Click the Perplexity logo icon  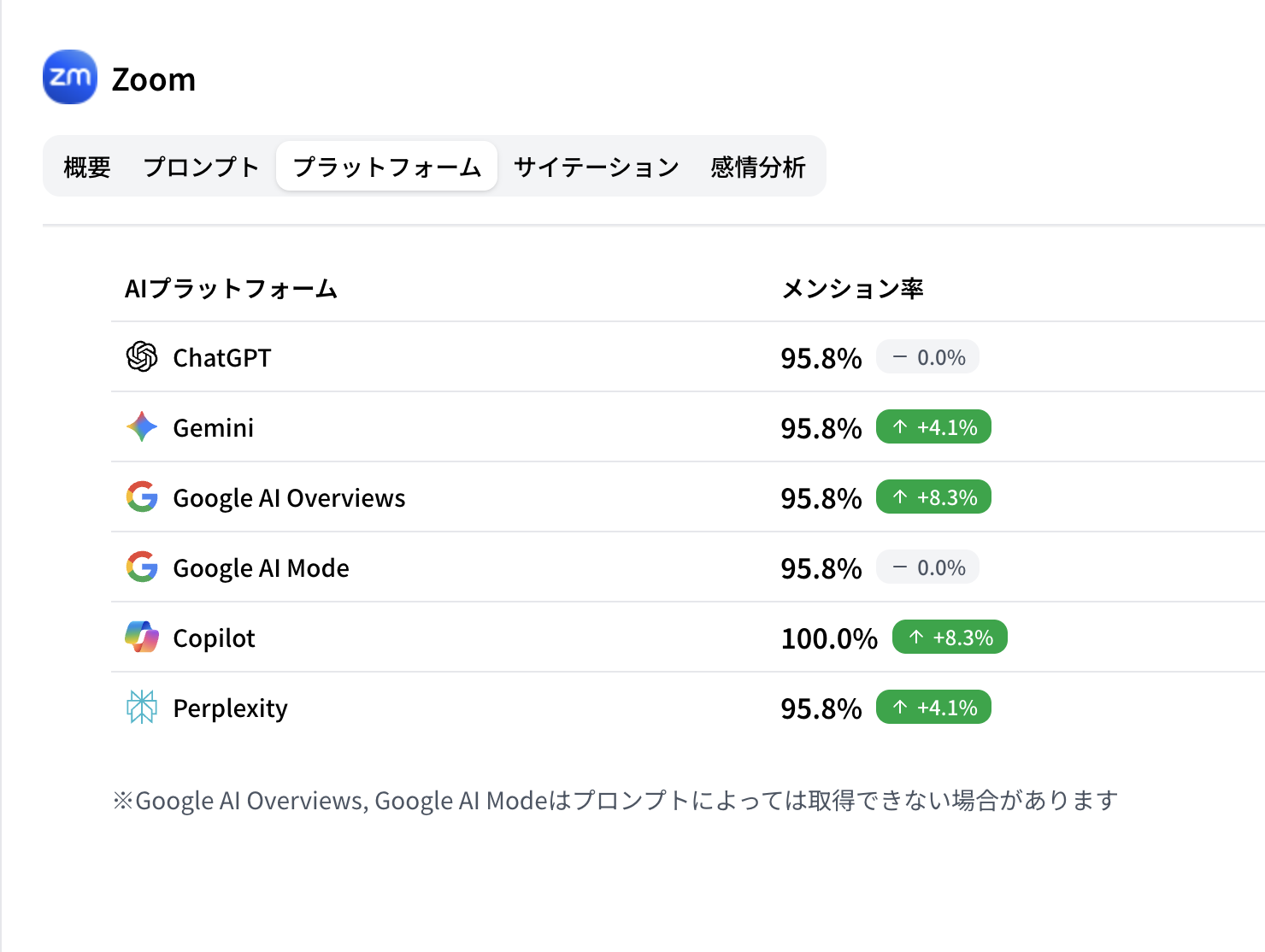(x=142, y=707)
